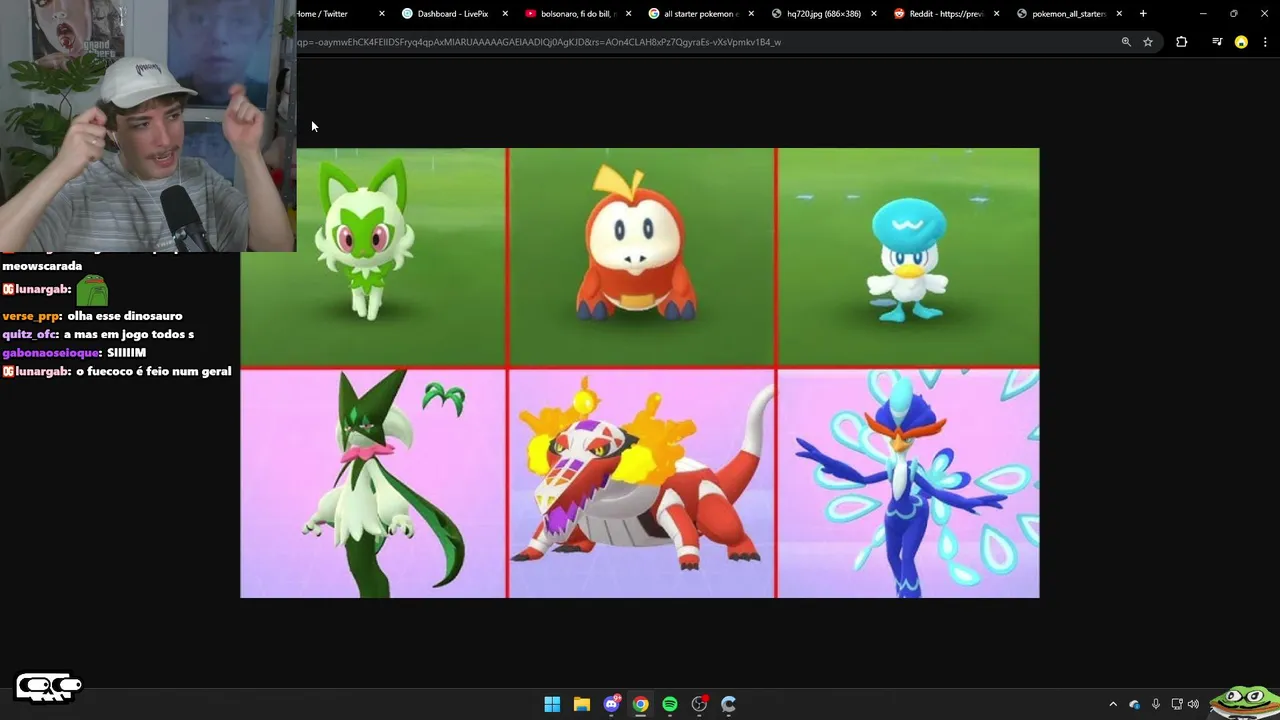Click the 'SIIIIIM' chat message
The image size is (1280, 720).
point(126,353)
